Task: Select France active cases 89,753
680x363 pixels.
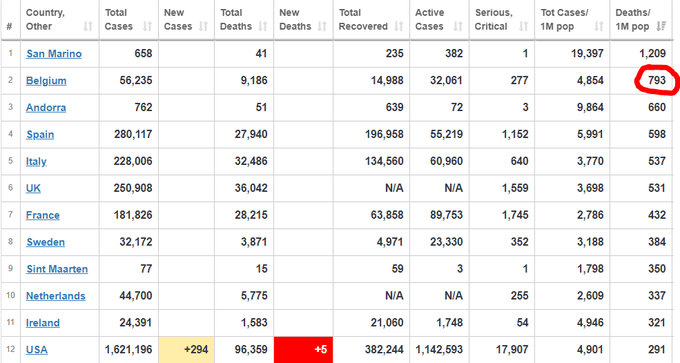Action: pyautogui.click(x=446, y=215)
